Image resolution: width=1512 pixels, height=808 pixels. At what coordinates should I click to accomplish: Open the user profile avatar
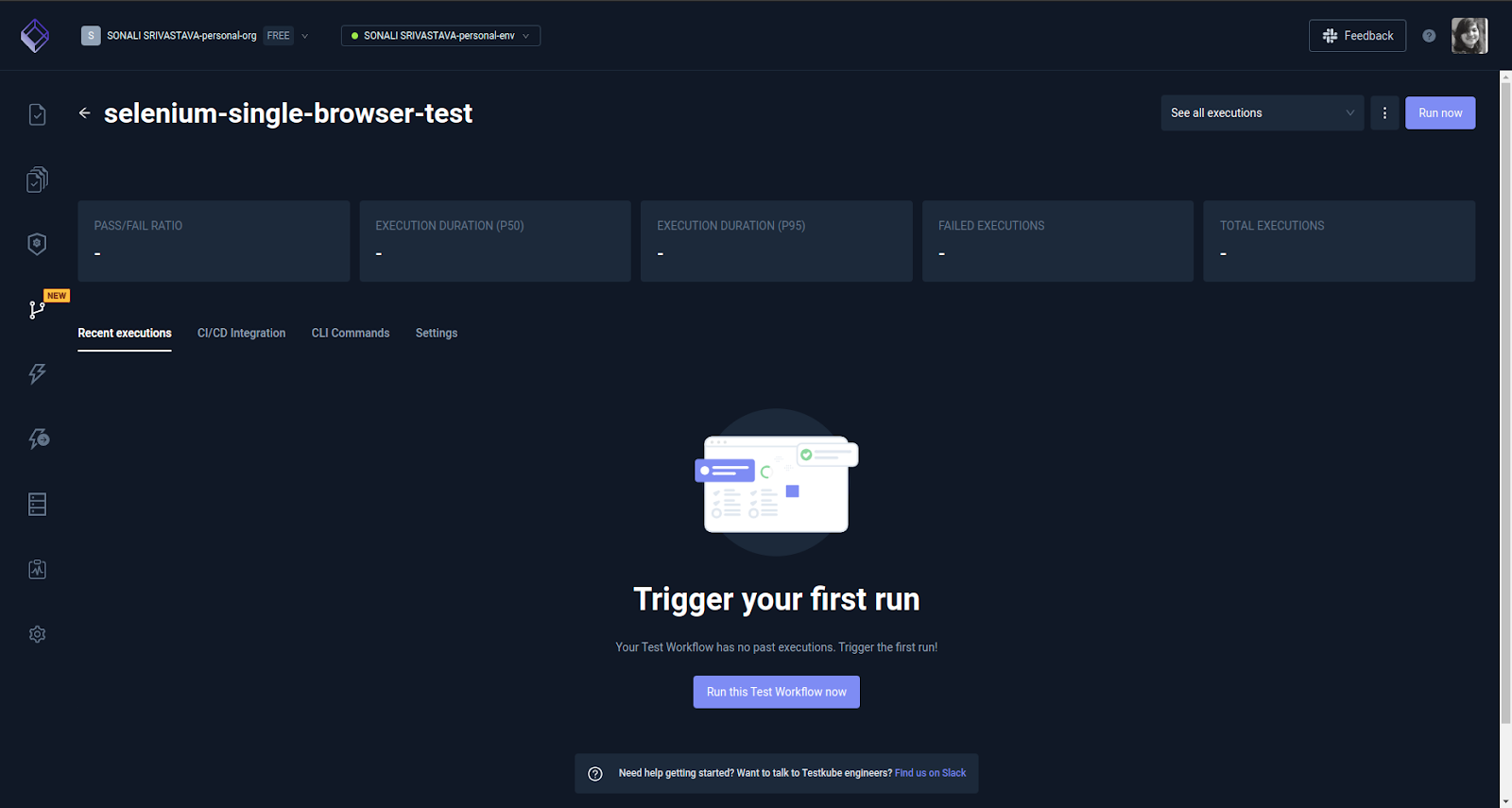coord(1469,36)
